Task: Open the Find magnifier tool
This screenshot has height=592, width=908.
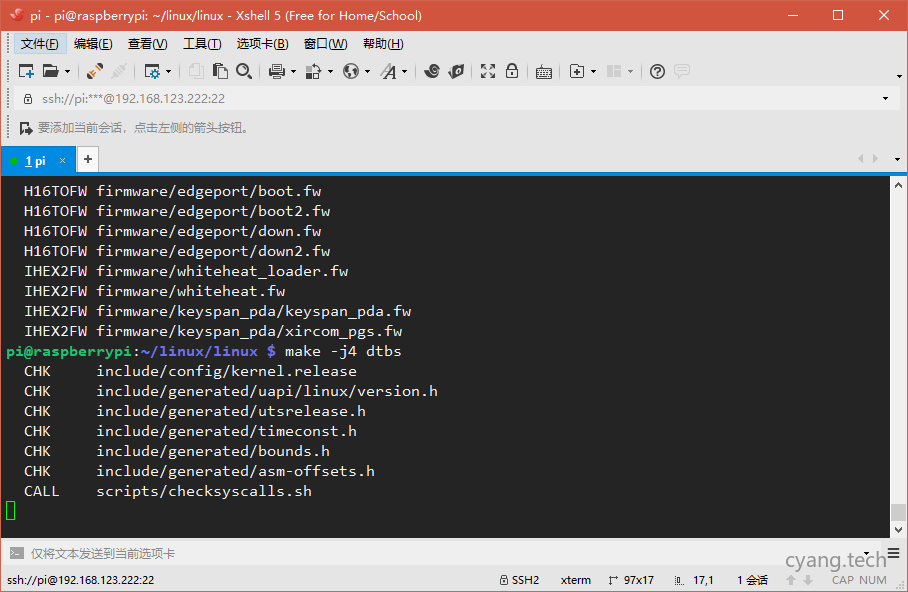Action: coord(244,71)
